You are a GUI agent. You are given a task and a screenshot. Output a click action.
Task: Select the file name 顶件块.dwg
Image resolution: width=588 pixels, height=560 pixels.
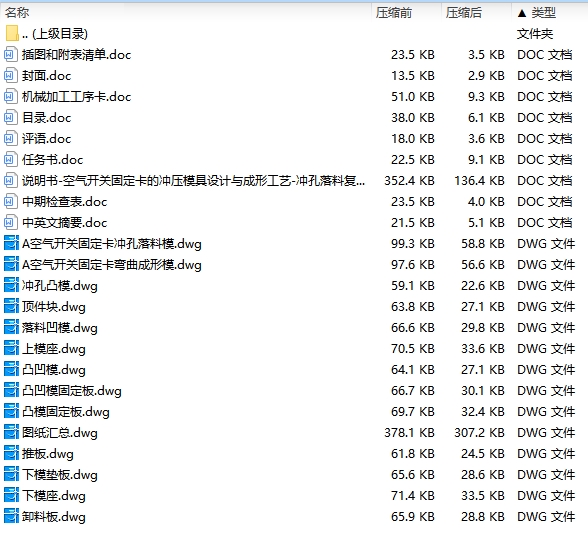(x=54, y=307)
